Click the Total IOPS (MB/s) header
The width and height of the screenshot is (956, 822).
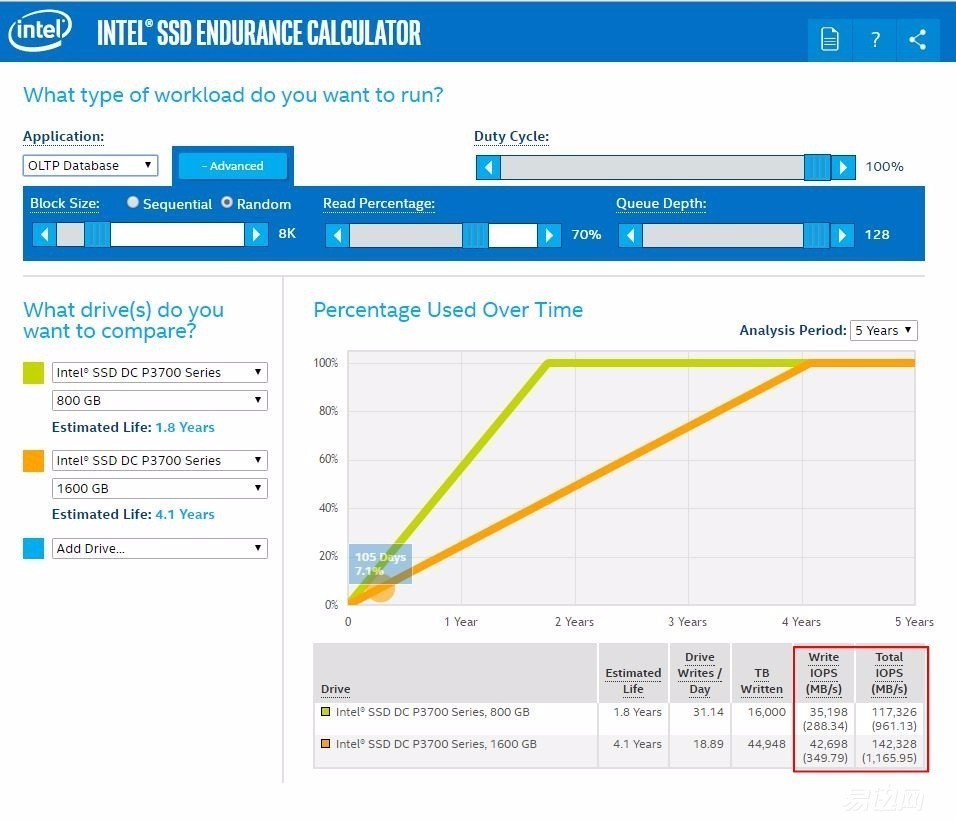click(x=889, y=673)
